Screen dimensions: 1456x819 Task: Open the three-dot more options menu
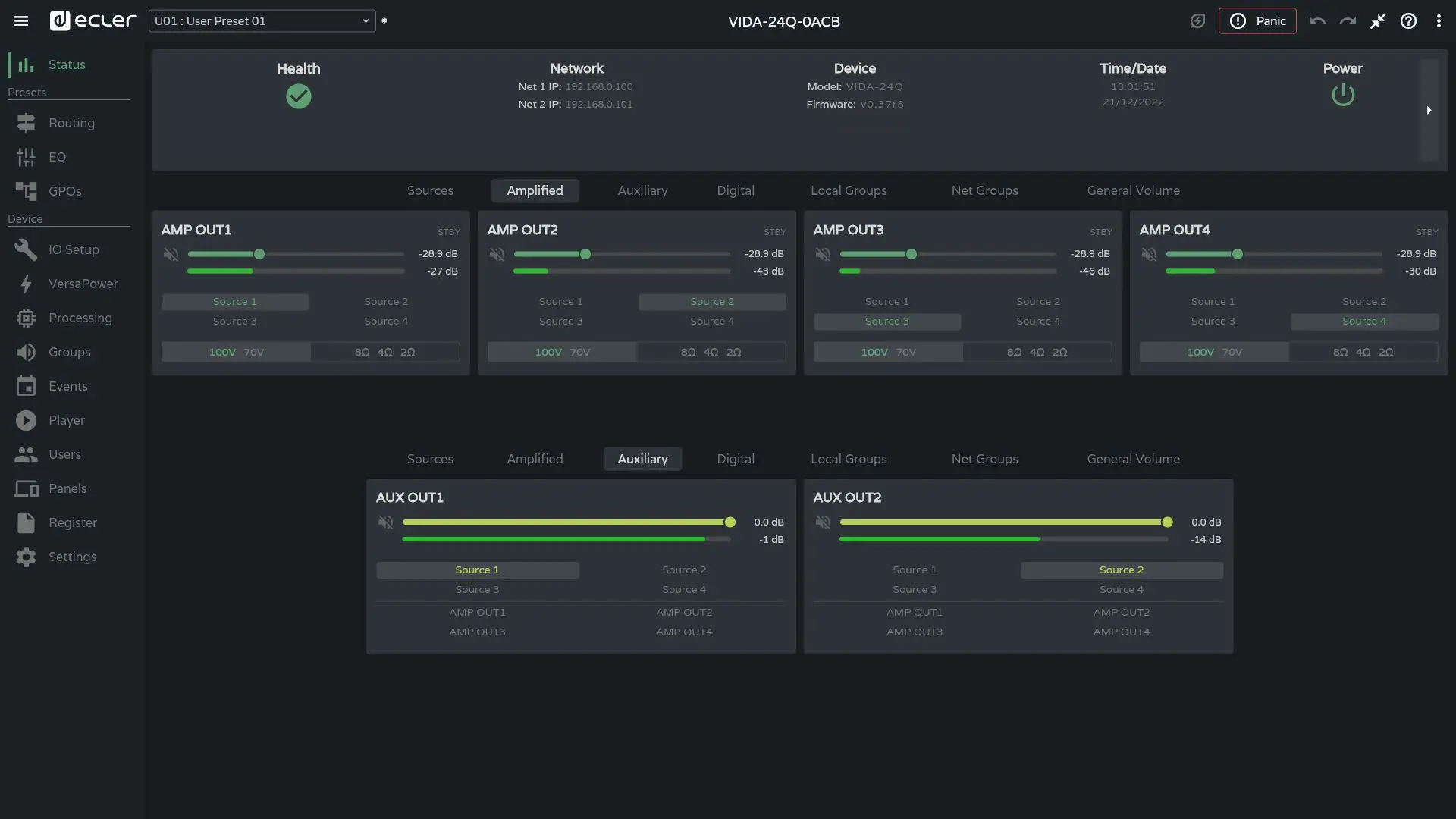pos(1439,21)
